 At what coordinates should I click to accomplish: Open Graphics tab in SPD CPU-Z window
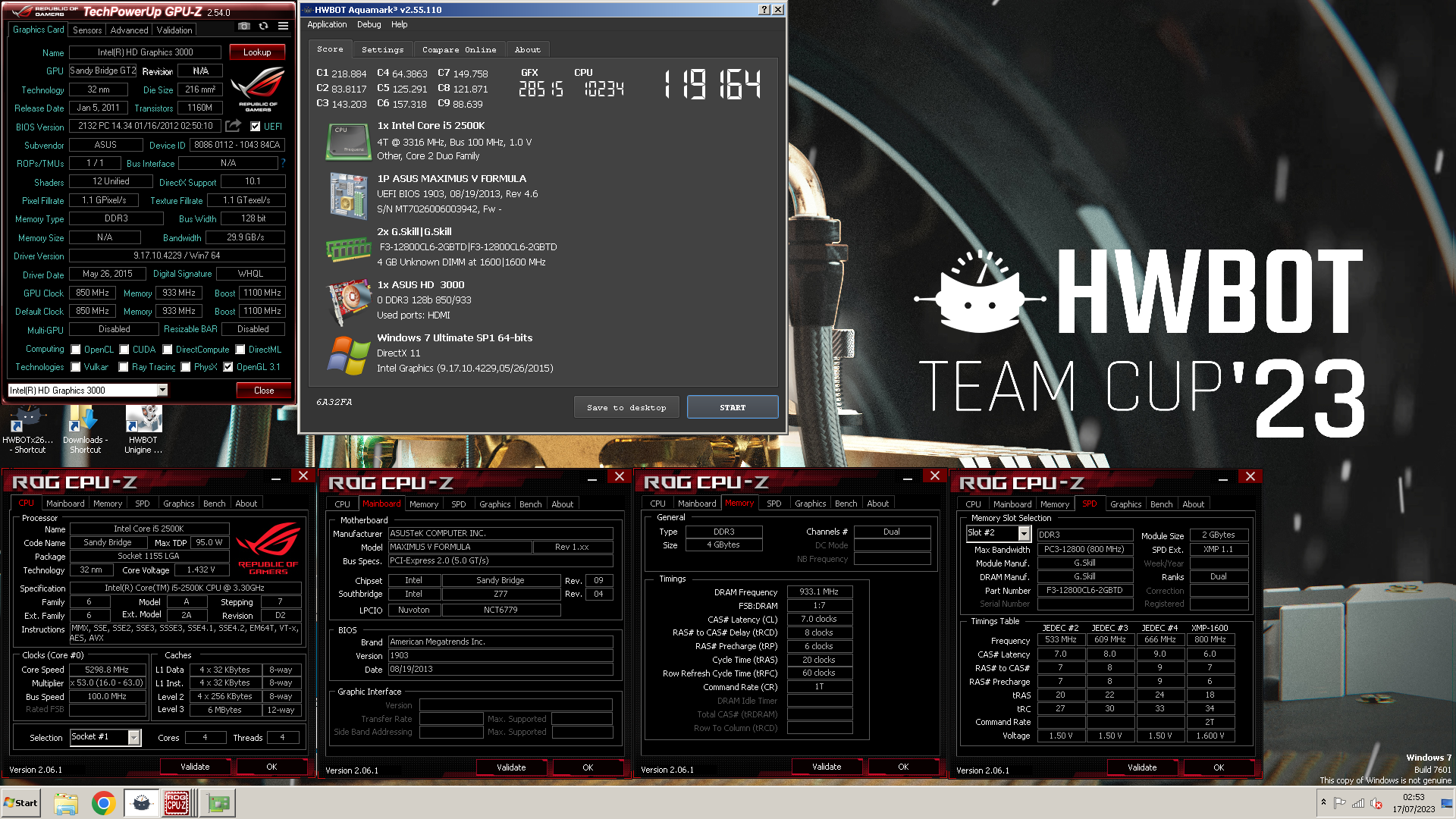pos(1126,504)
